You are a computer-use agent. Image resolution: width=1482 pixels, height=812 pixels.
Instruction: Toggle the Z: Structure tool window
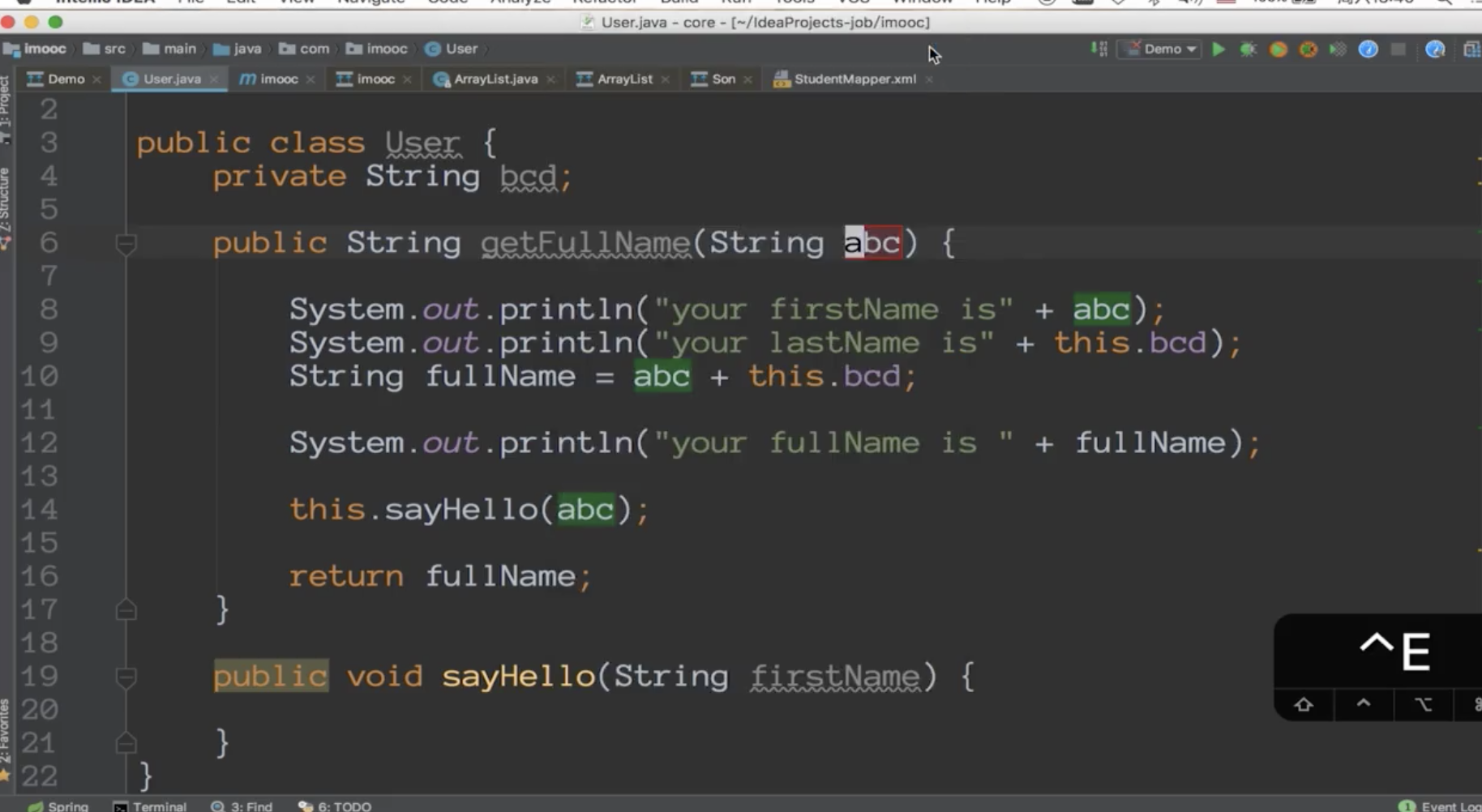click(6, 208)
